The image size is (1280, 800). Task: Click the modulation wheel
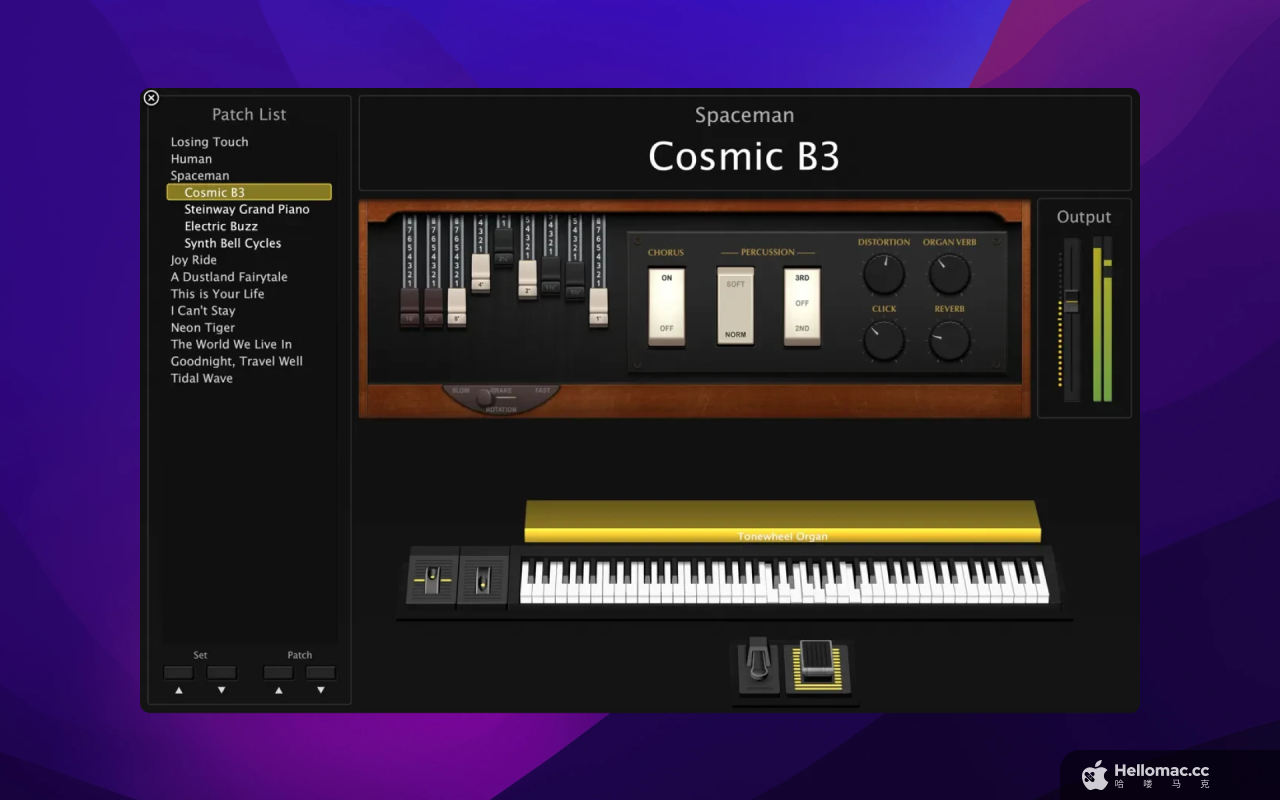pos(483,579)
